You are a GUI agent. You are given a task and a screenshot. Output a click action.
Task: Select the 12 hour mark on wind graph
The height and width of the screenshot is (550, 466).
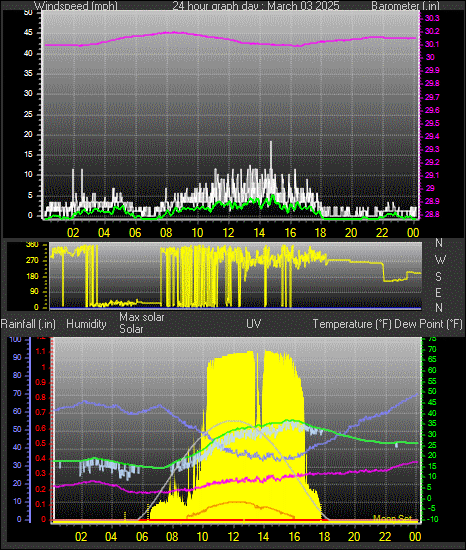(x=228, y=233)
